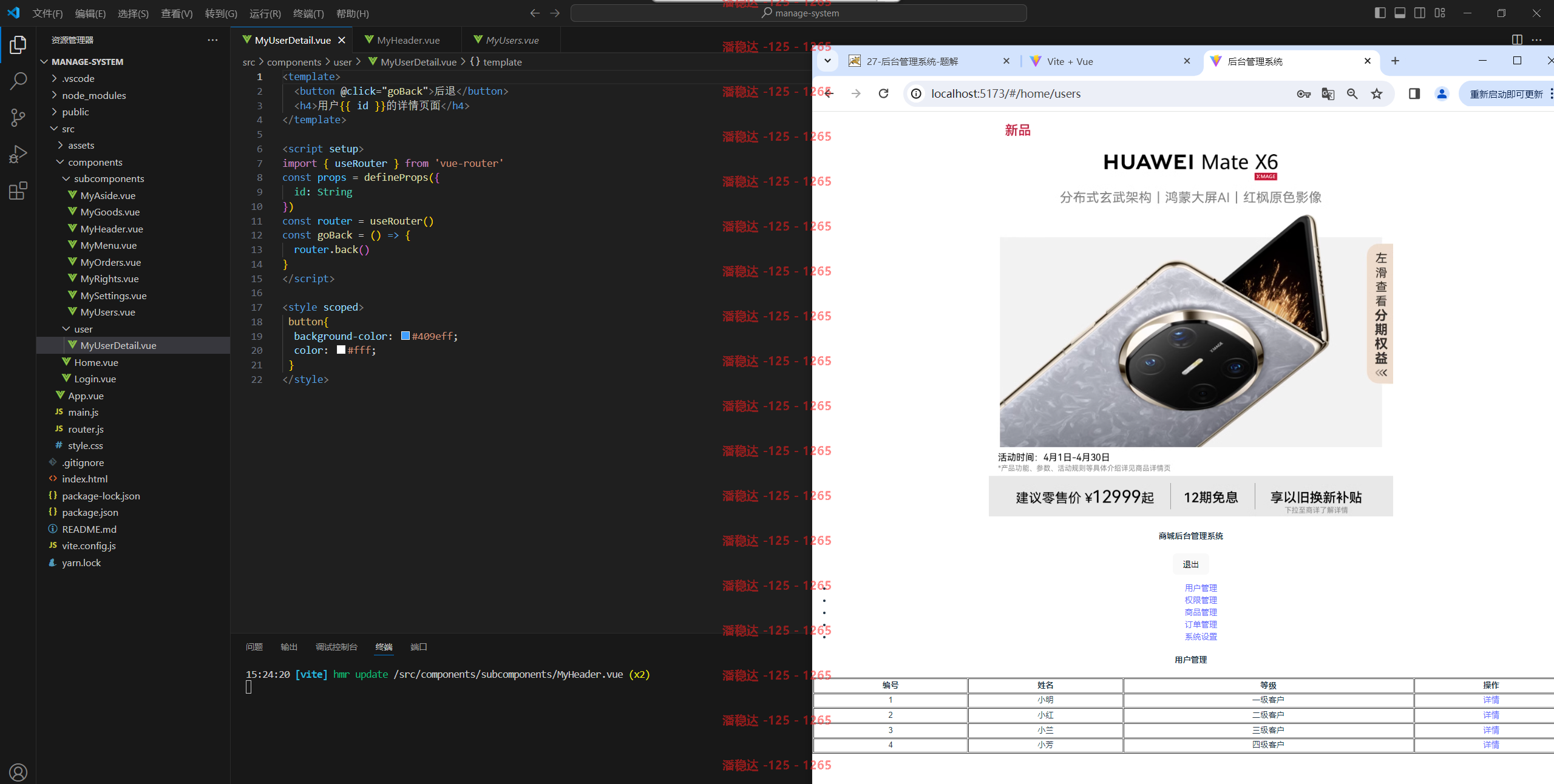Screen dimensions: 1554x784
Task: Open the 系统设置 link
Action: tap(1201, 637)
